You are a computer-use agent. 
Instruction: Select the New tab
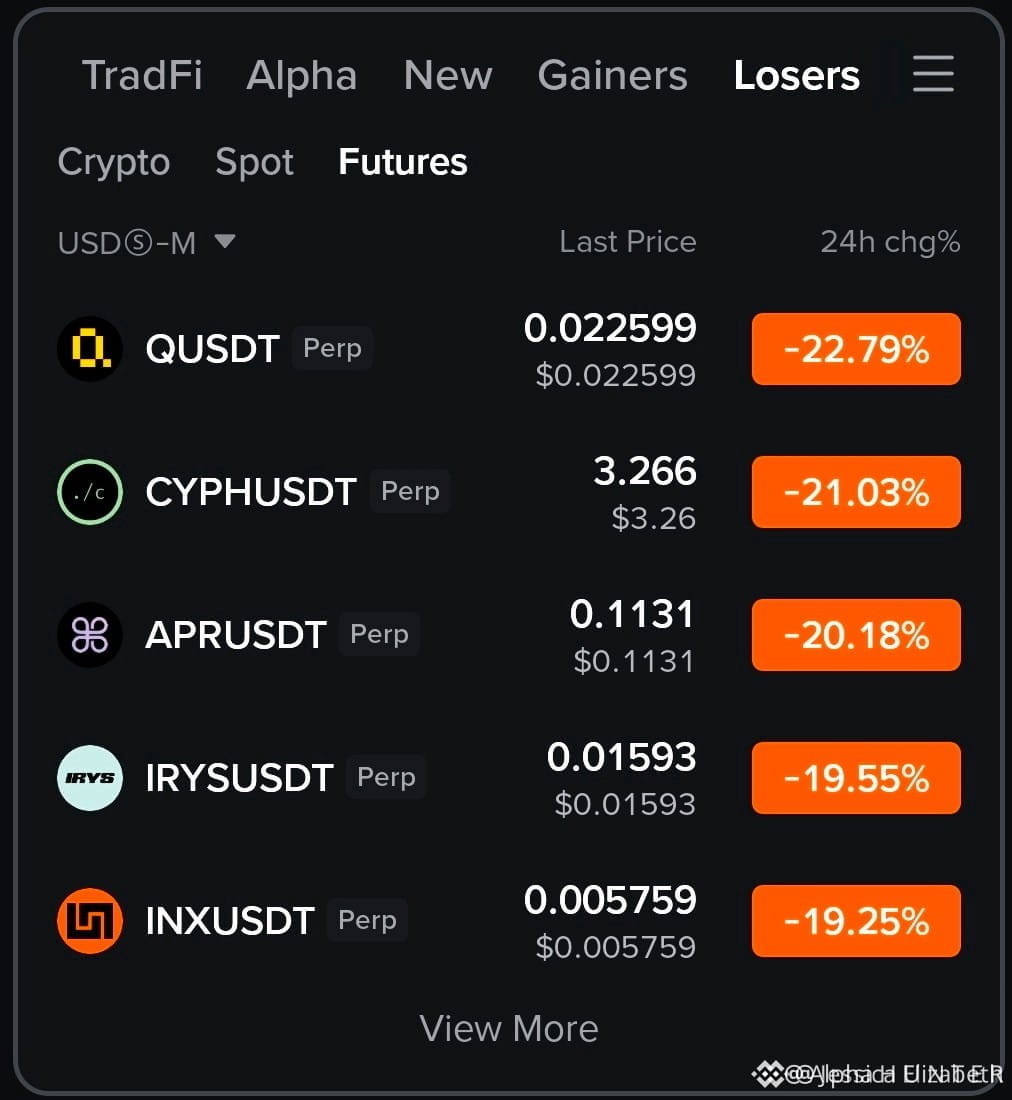coord(448,75)
